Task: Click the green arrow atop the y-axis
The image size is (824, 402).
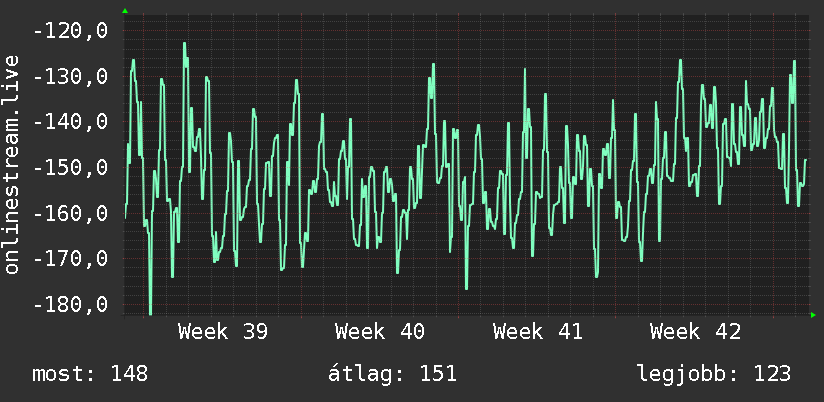Action: 125,11
